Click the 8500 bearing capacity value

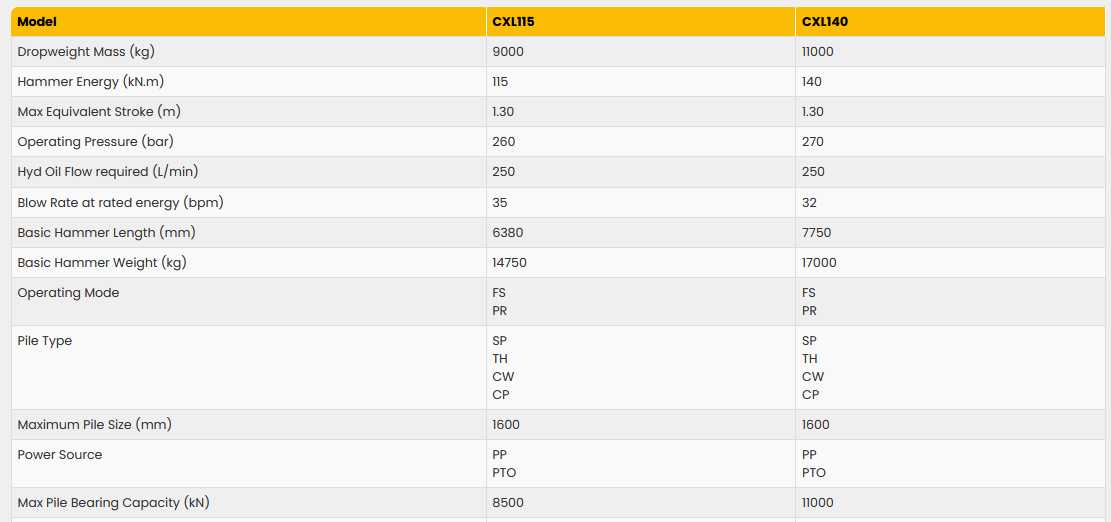pos(508,502)
